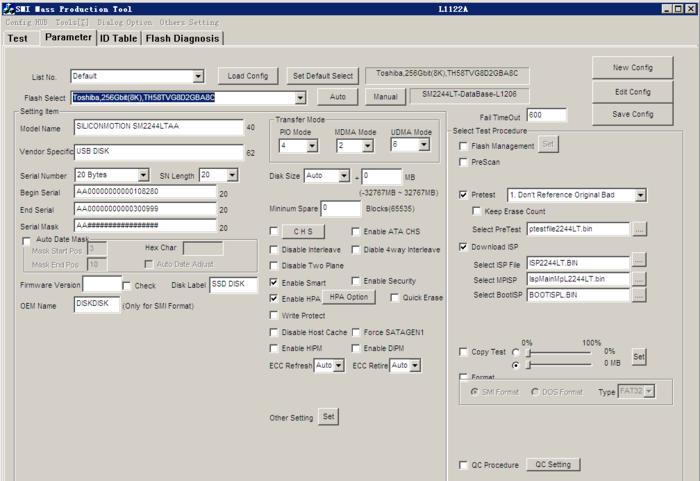Expand the Flash Select dropdown
The image size is (700, 481).
300,97
